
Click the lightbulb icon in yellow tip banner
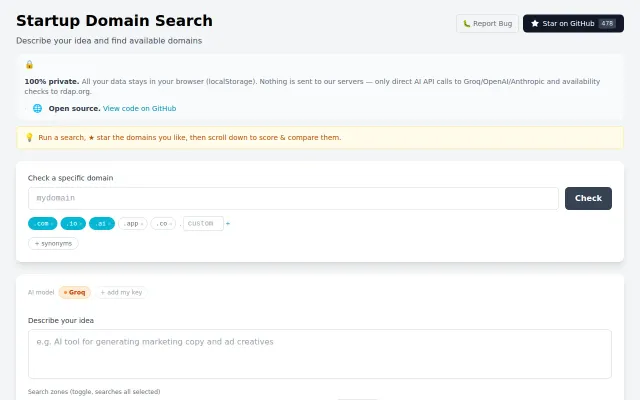pos(29,138)
